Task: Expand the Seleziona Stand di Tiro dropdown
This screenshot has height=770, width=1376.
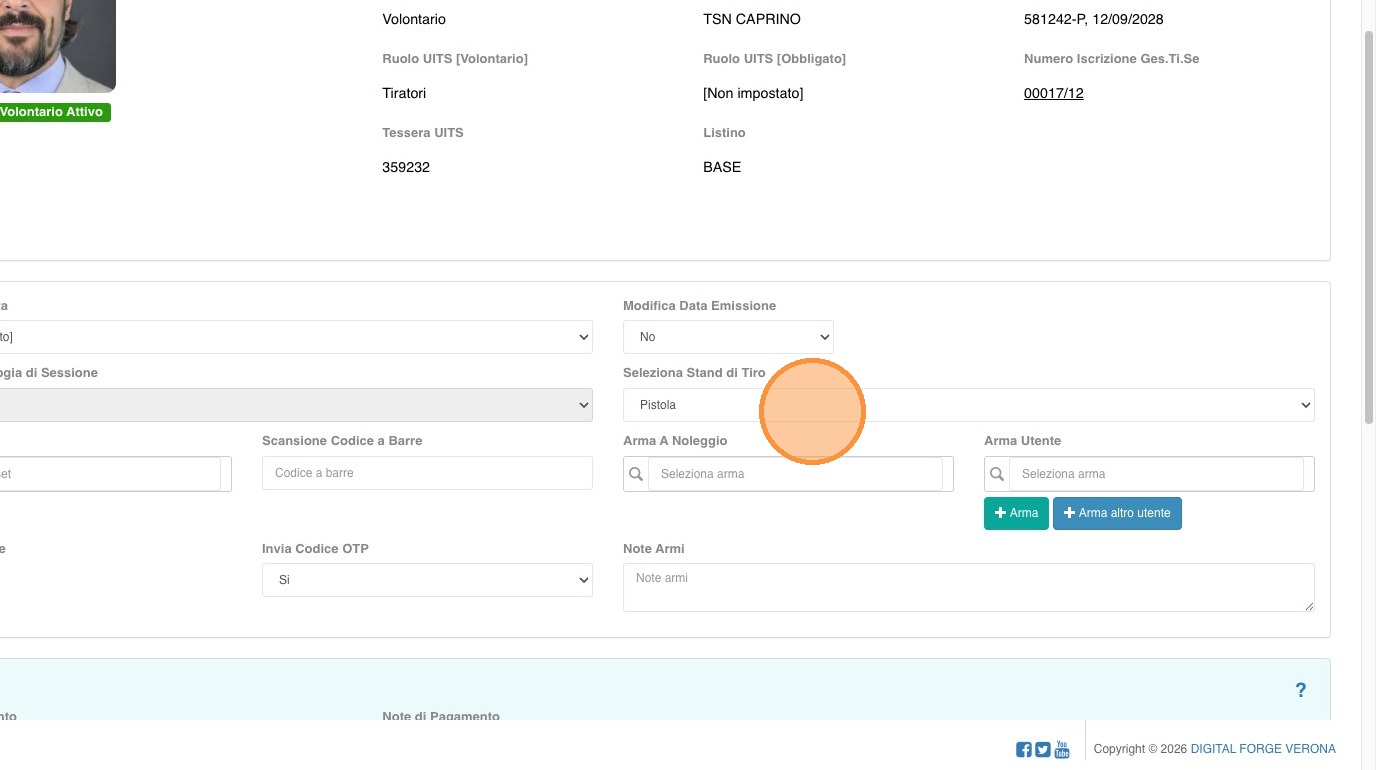Action: [x=968, y=405]
